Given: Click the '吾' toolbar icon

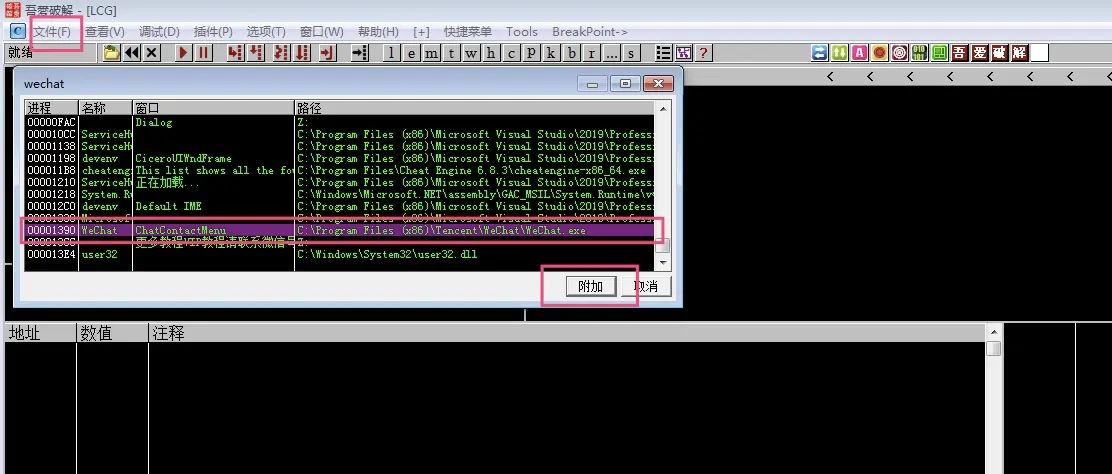Looking at the screenshot, I should click(x=960, y=53).
